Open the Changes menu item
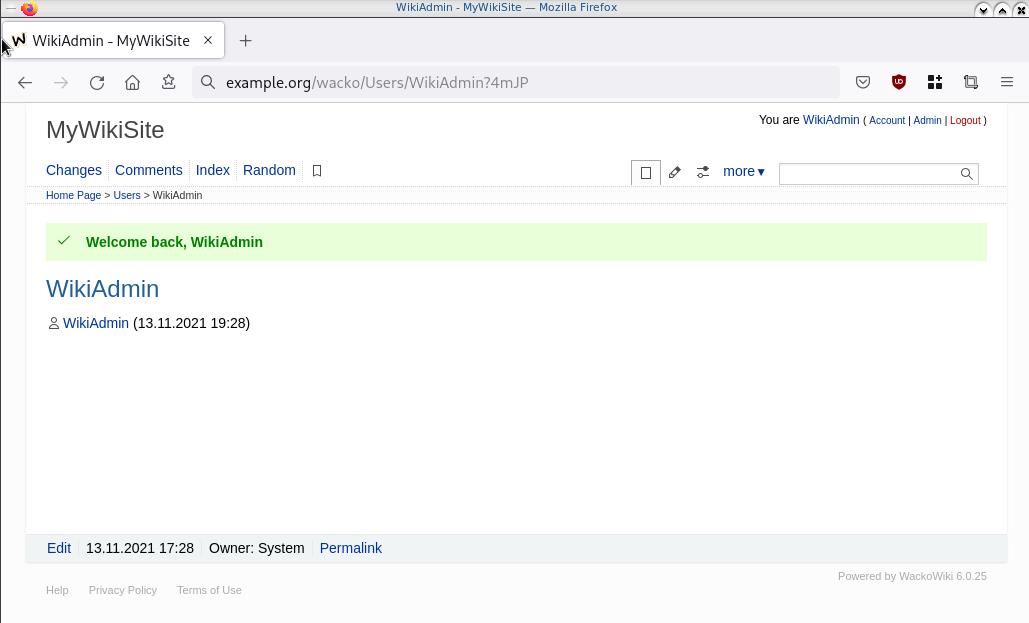Viewport: 1029px width, 623px height. [74, 170]
